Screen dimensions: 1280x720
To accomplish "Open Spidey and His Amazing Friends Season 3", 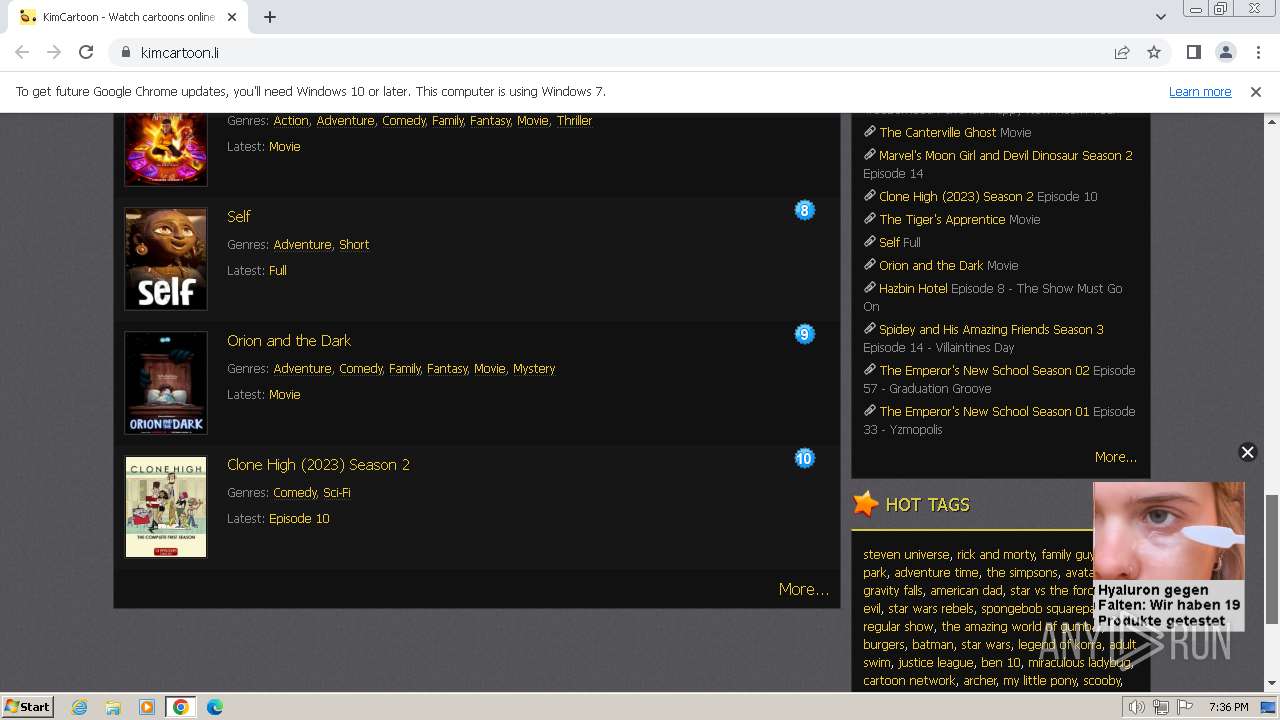I will pyautogui.click(x=991, y=329).
